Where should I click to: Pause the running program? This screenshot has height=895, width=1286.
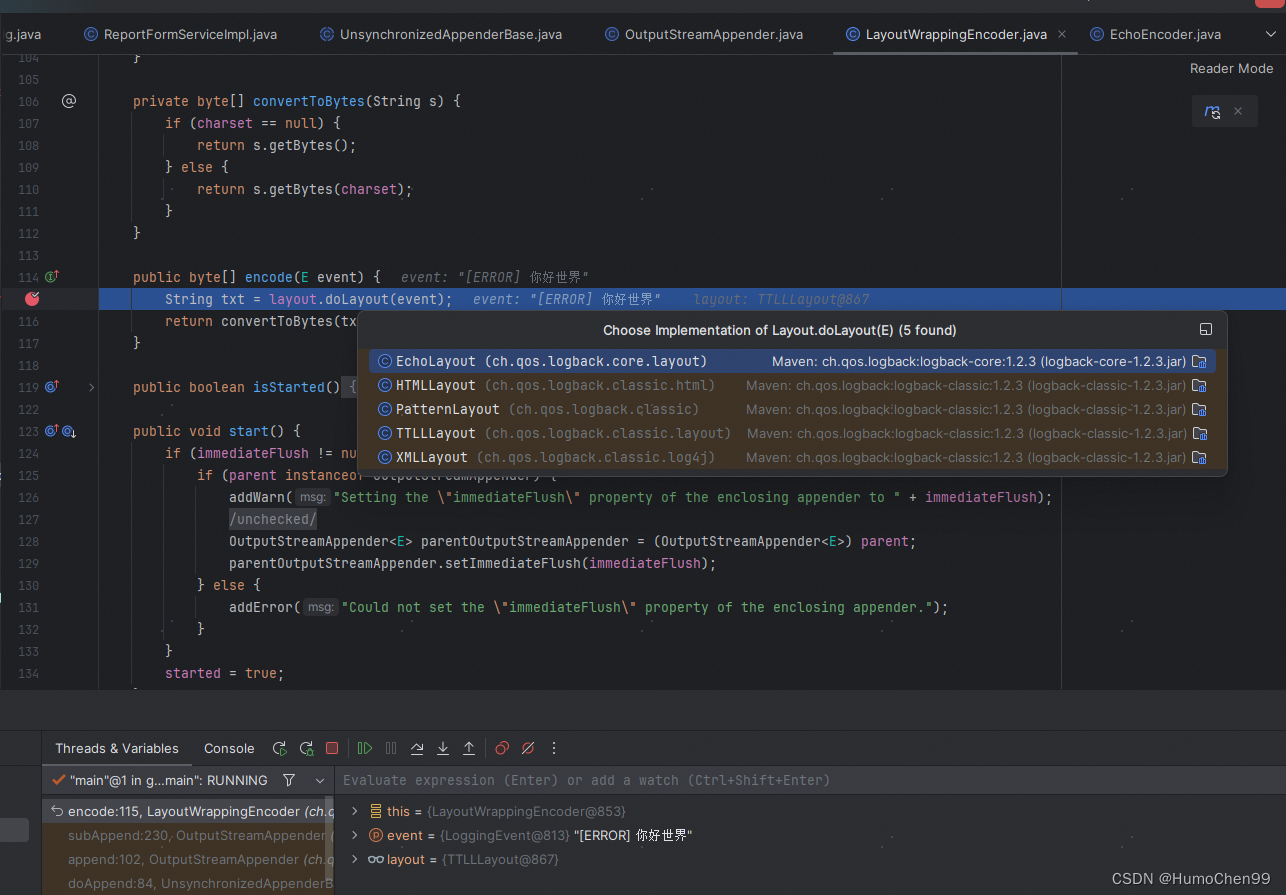(x=391, y=748)
